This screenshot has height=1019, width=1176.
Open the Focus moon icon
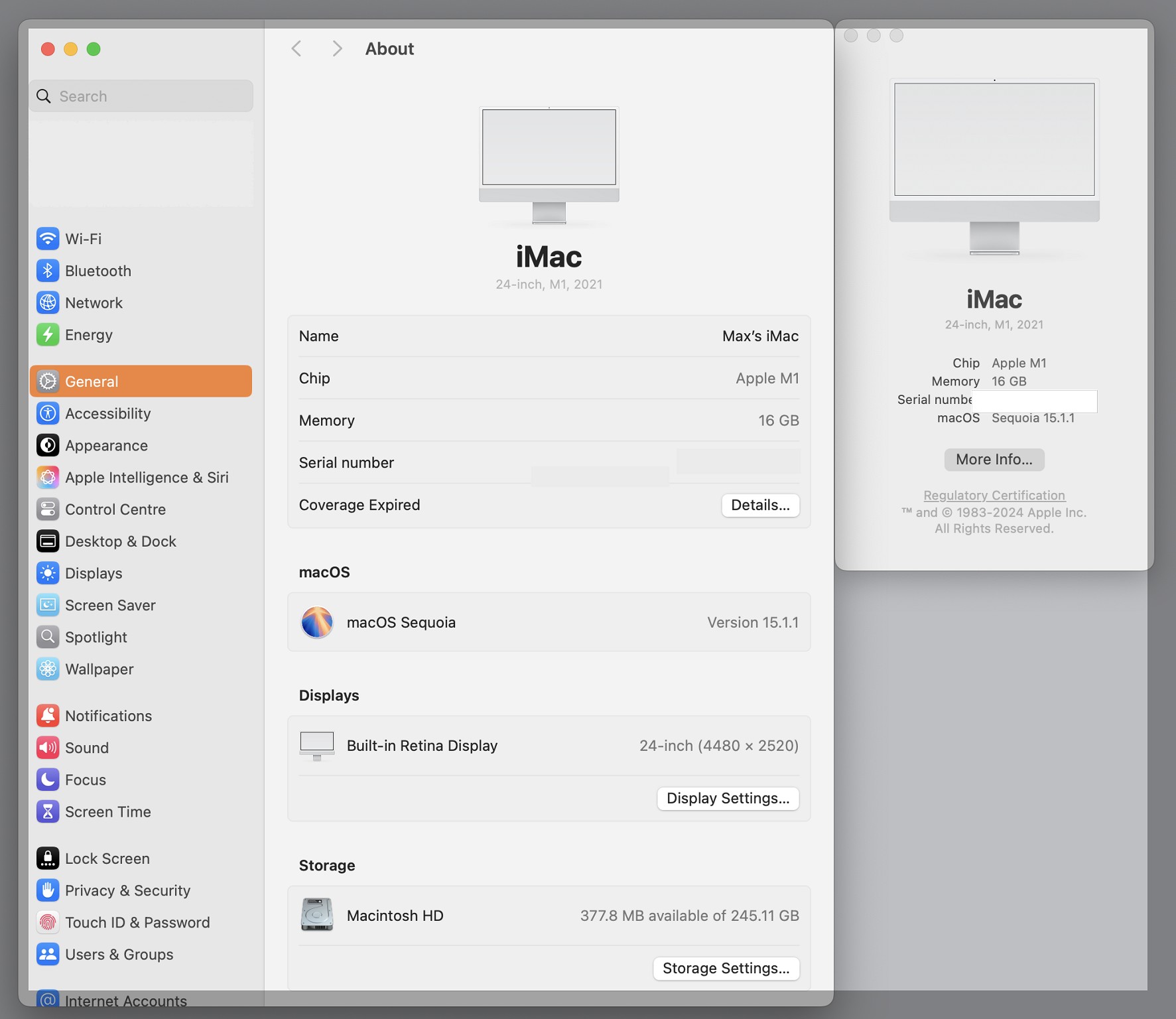48,780
